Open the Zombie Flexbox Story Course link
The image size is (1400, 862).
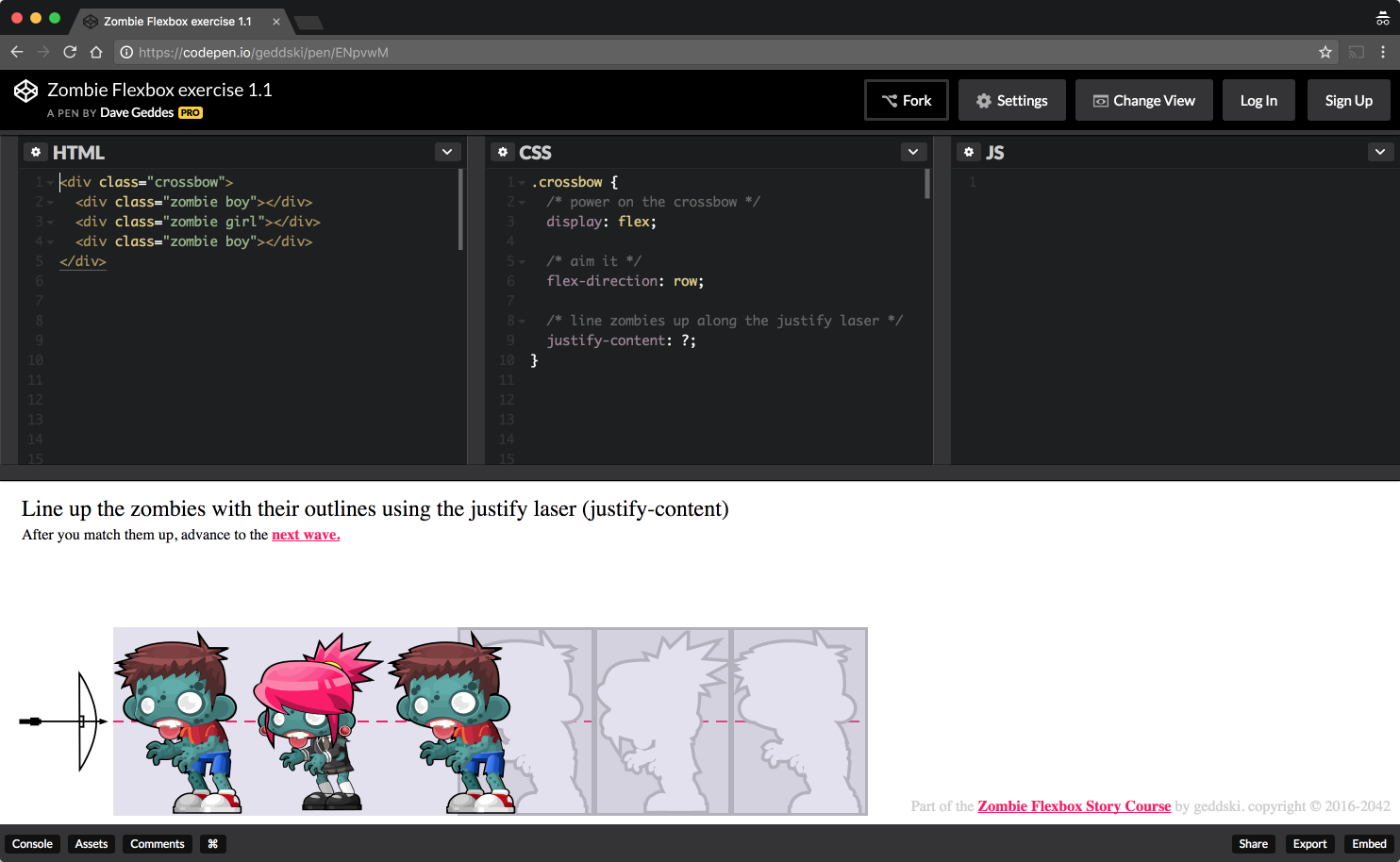(1074, 806)
